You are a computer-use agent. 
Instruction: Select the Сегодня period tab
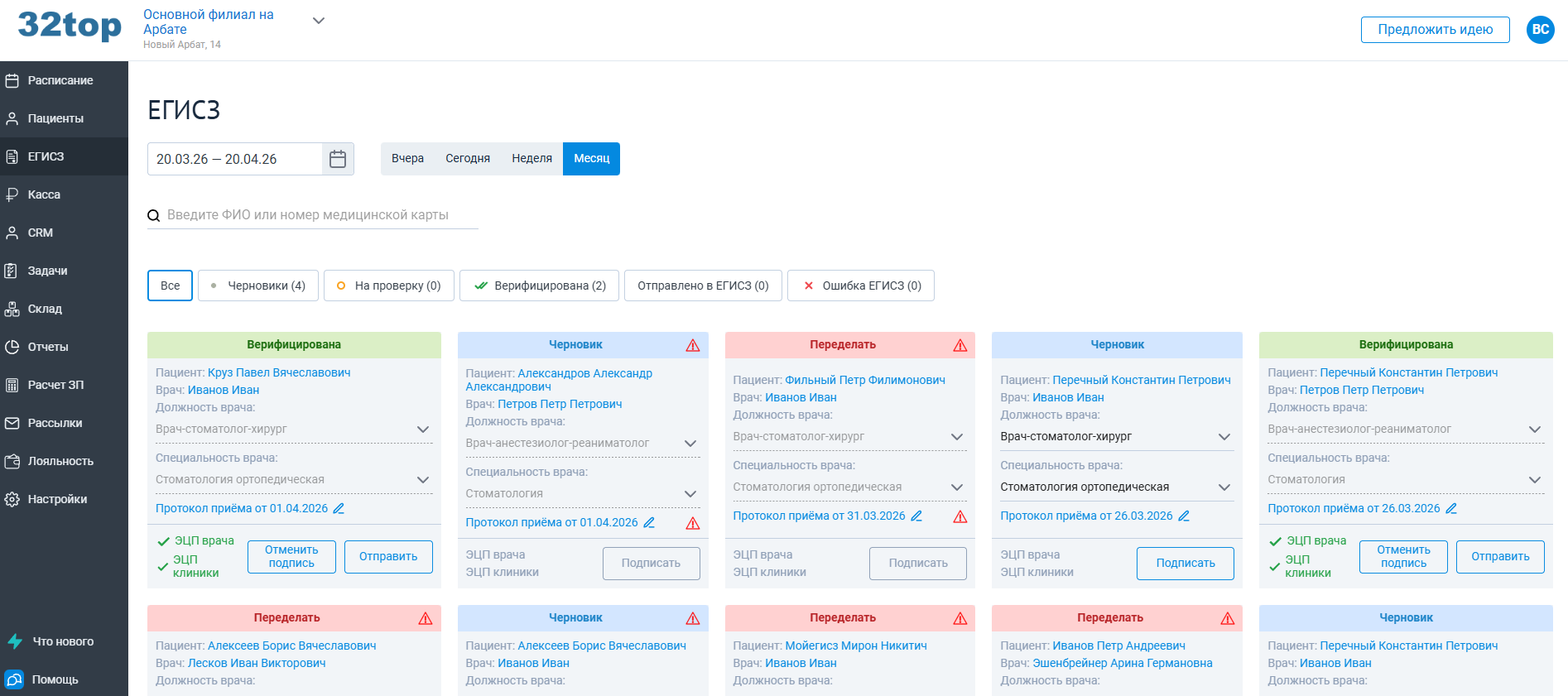(468, 159)
